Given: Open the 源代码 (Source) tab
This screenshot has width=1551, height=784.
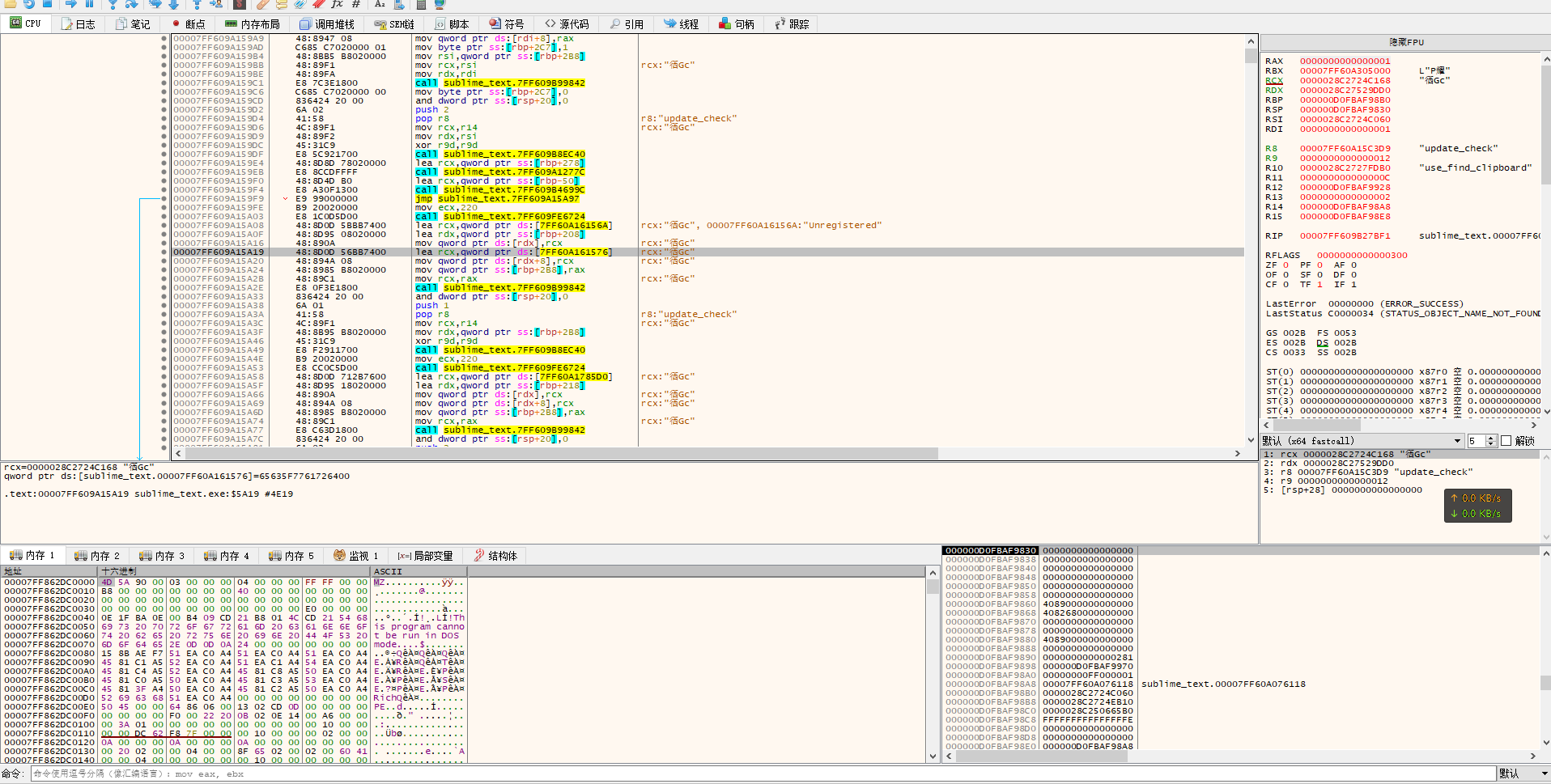Looking at the screenshot, I should 567,24.
